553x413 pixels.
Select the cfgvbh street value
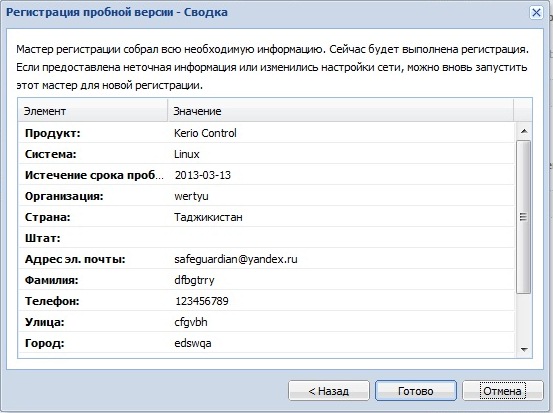pyautogui.click(x=191, y=322)
